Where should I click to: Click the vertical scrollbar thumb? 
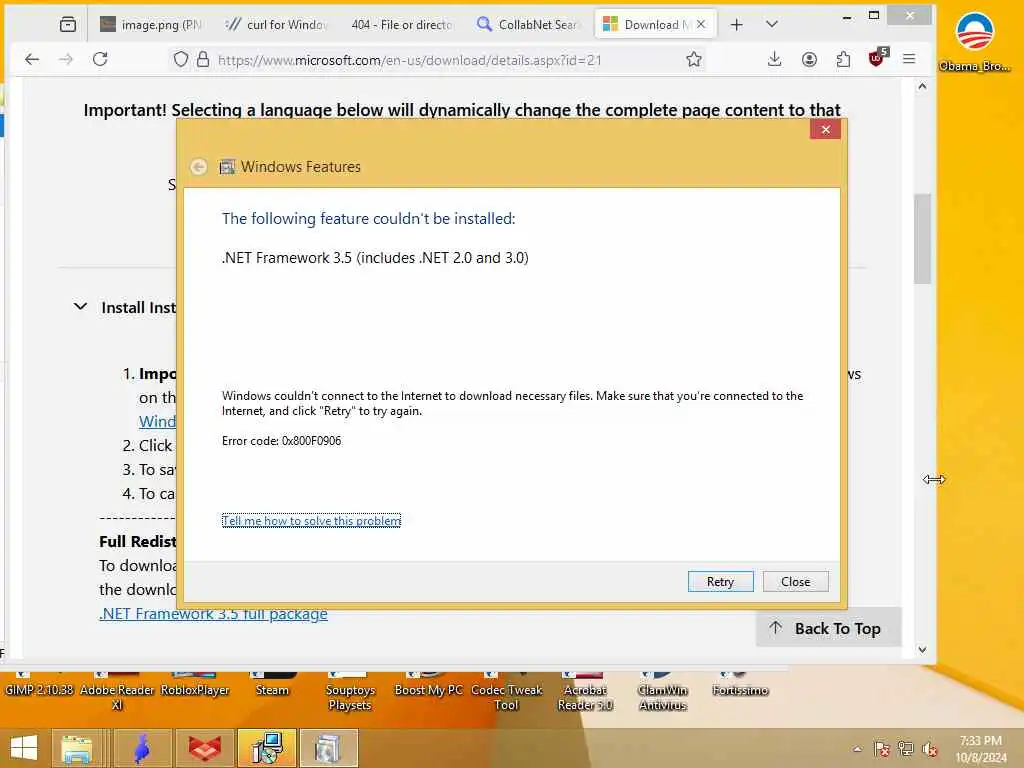(922, 239)
